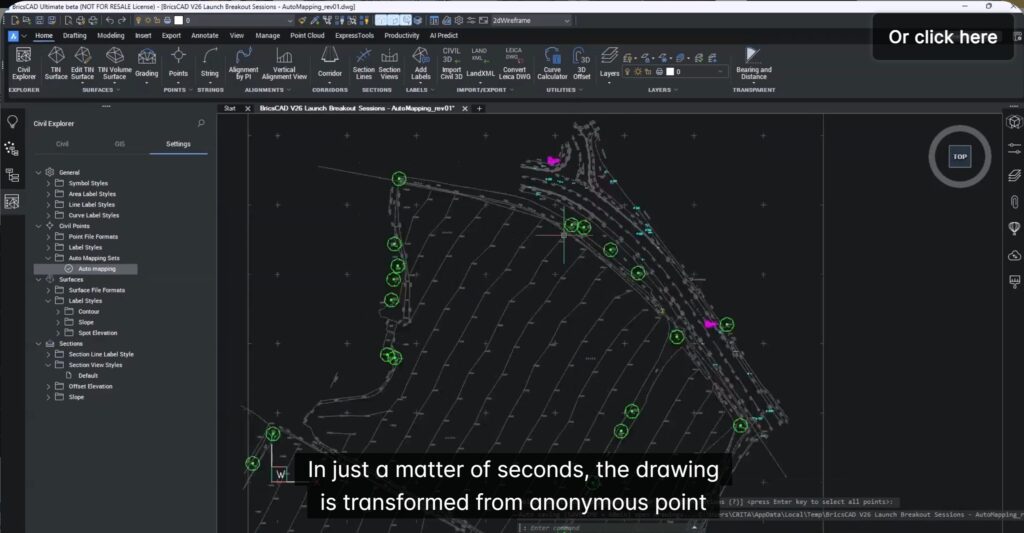The height and width of the screenshot is (533, 1024).
Task: Expand the Surface File Formats folder
Action: 48,290
